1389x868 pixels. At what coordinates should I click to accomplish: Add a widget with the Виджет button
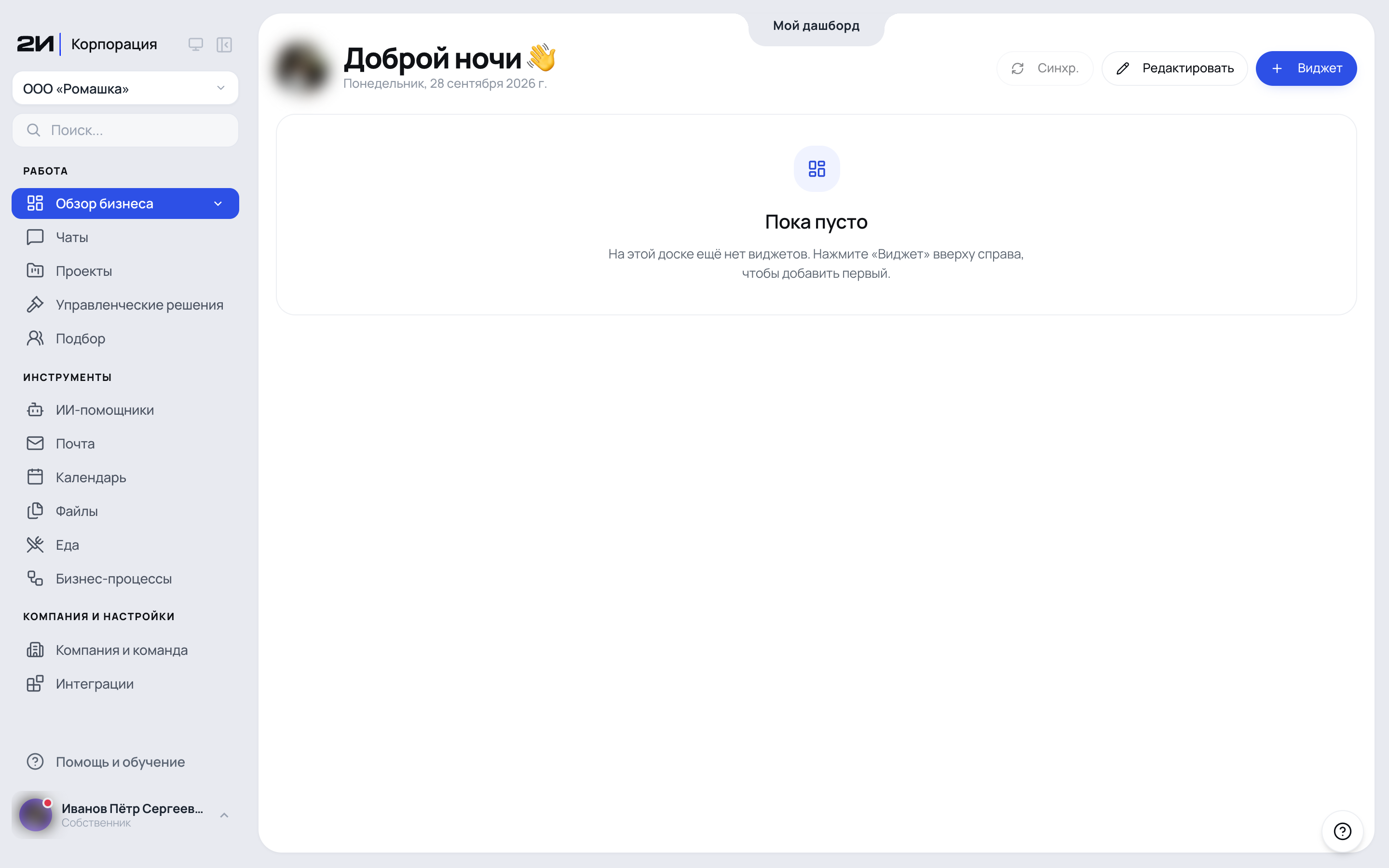click(1307, 68)
